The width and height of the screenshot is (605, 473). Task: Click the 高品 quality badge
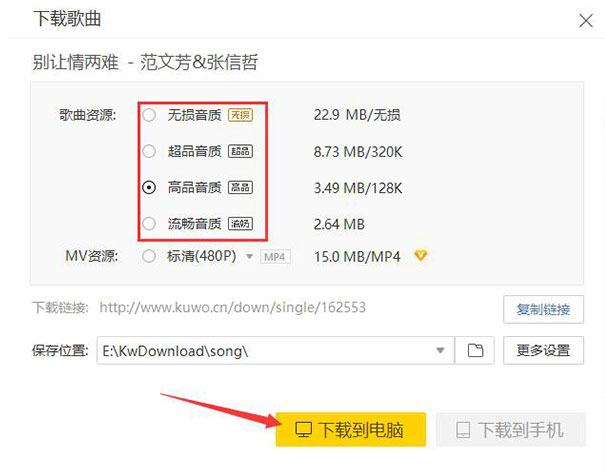pyautogui.click(x=240, y=188)
